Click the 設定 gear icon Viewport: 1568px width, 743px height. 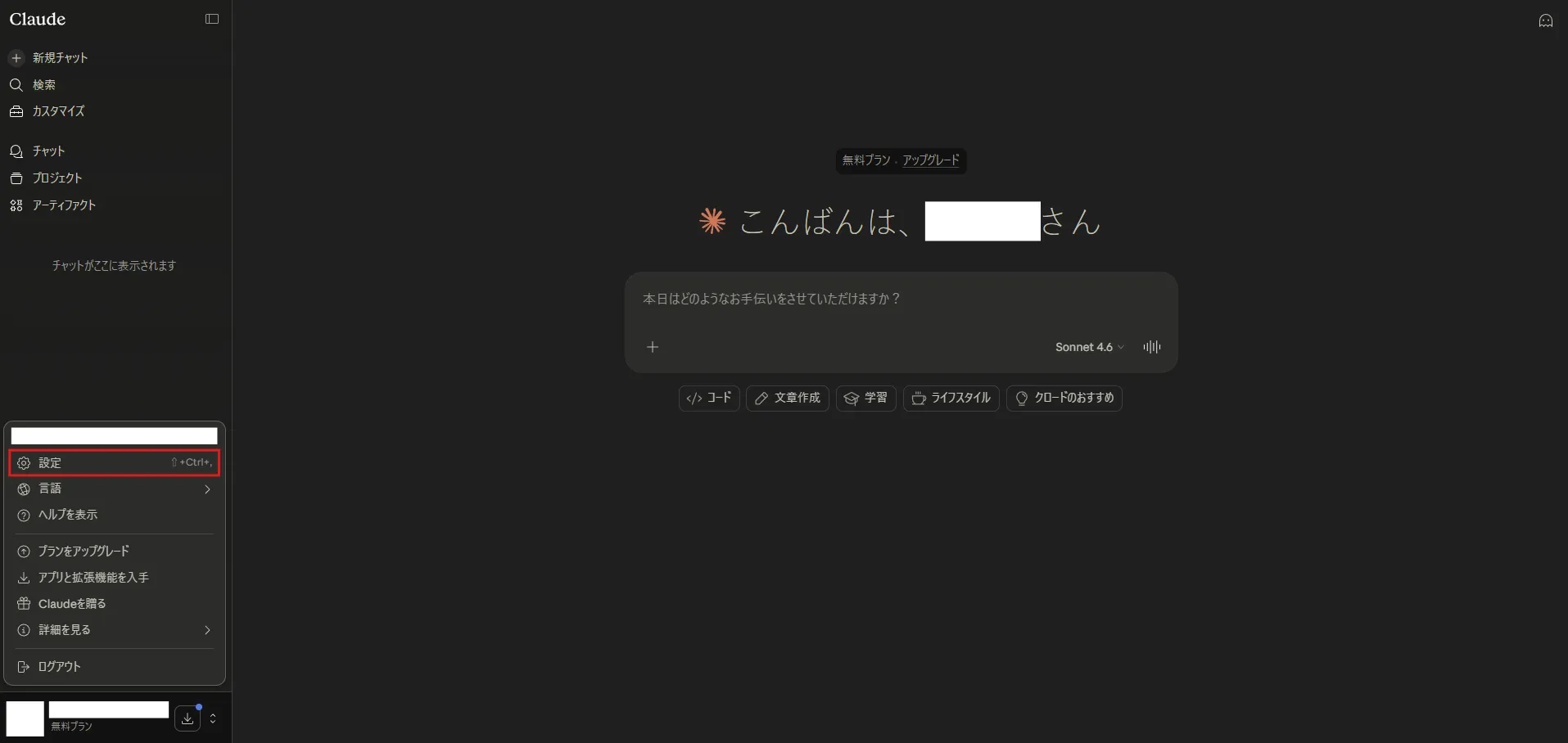24,463
